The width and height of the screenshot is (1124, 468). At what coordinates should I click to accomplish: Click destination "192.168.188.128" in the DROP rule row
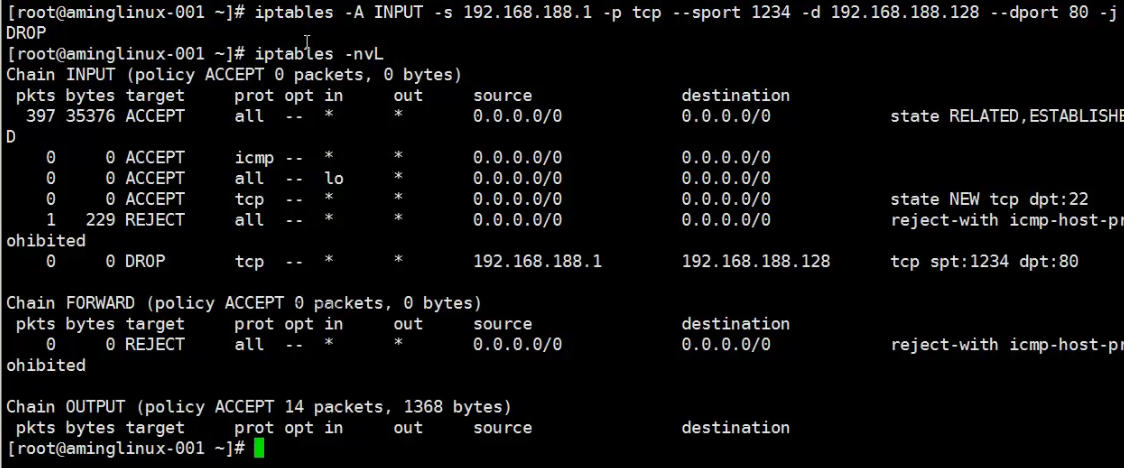pyautogui.click(x=756, y=262)
